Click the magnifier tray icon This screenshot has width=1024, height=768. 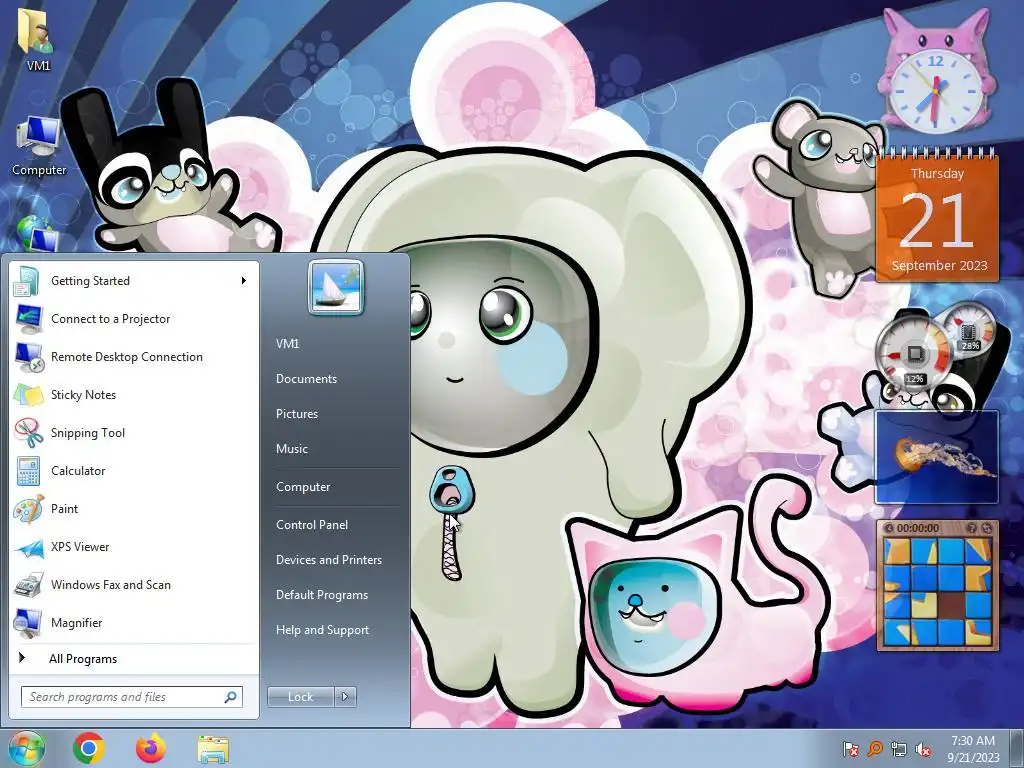(874, 749)
